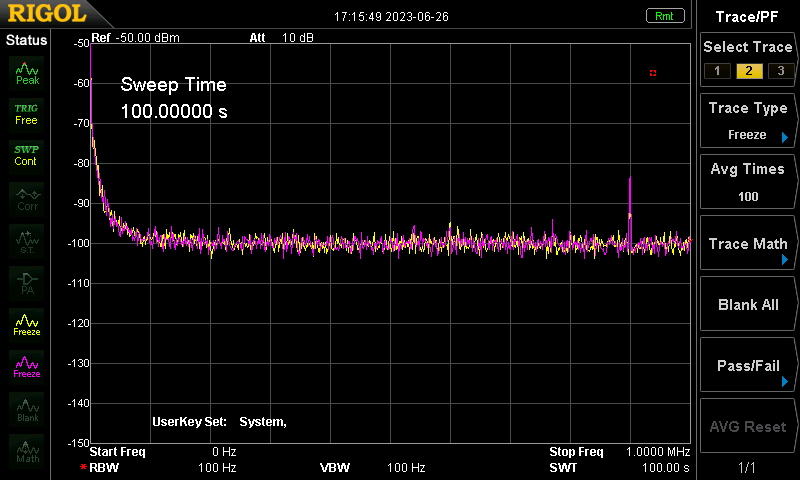Click the TRIG Free status icon
The image size is (800, 480).
tap(27, 115)
